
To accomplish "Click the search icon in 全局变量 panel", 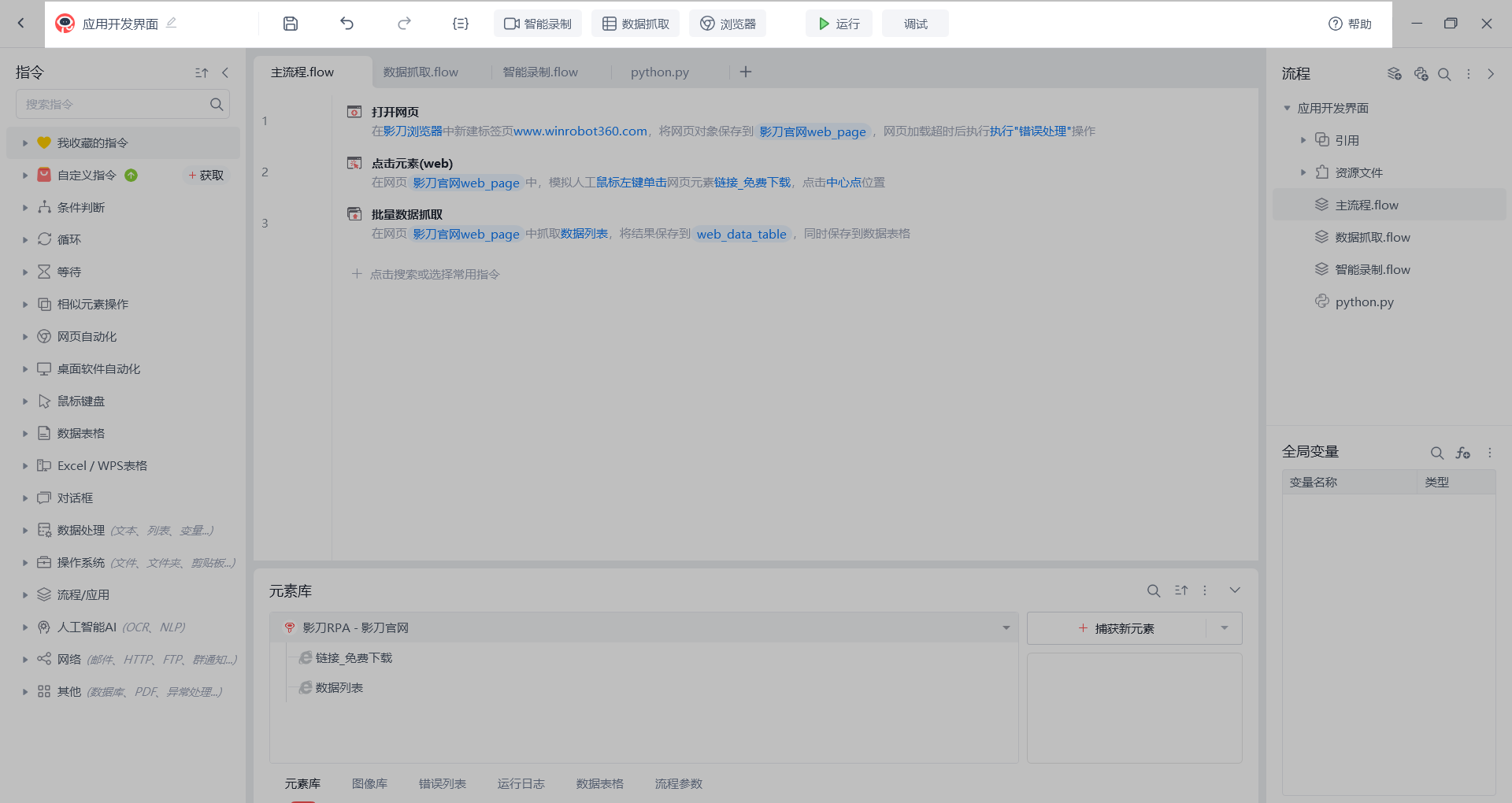I will coord(1436,453).
